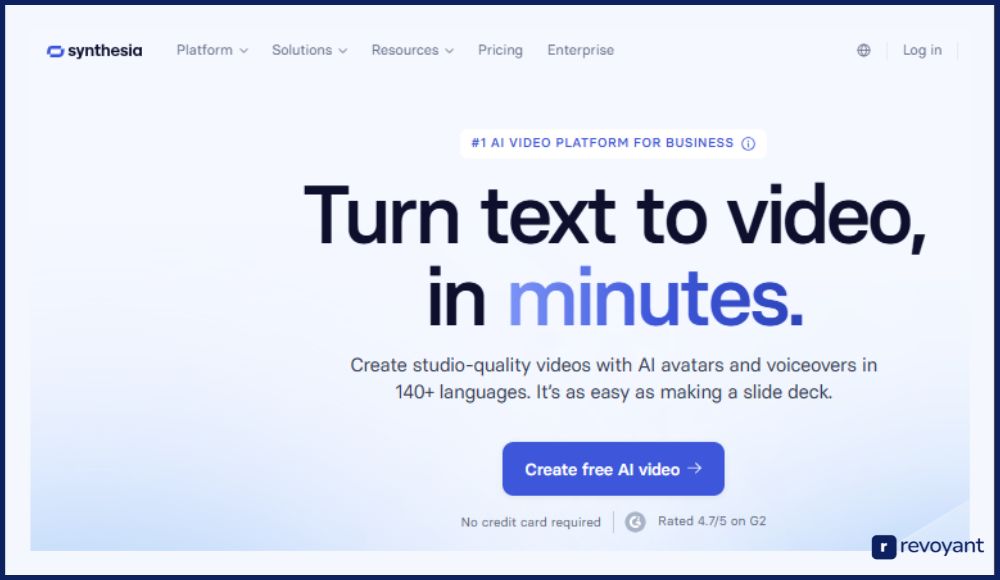
Task: Click the G2 rating logo icon
Action: [x=635, y=522]
